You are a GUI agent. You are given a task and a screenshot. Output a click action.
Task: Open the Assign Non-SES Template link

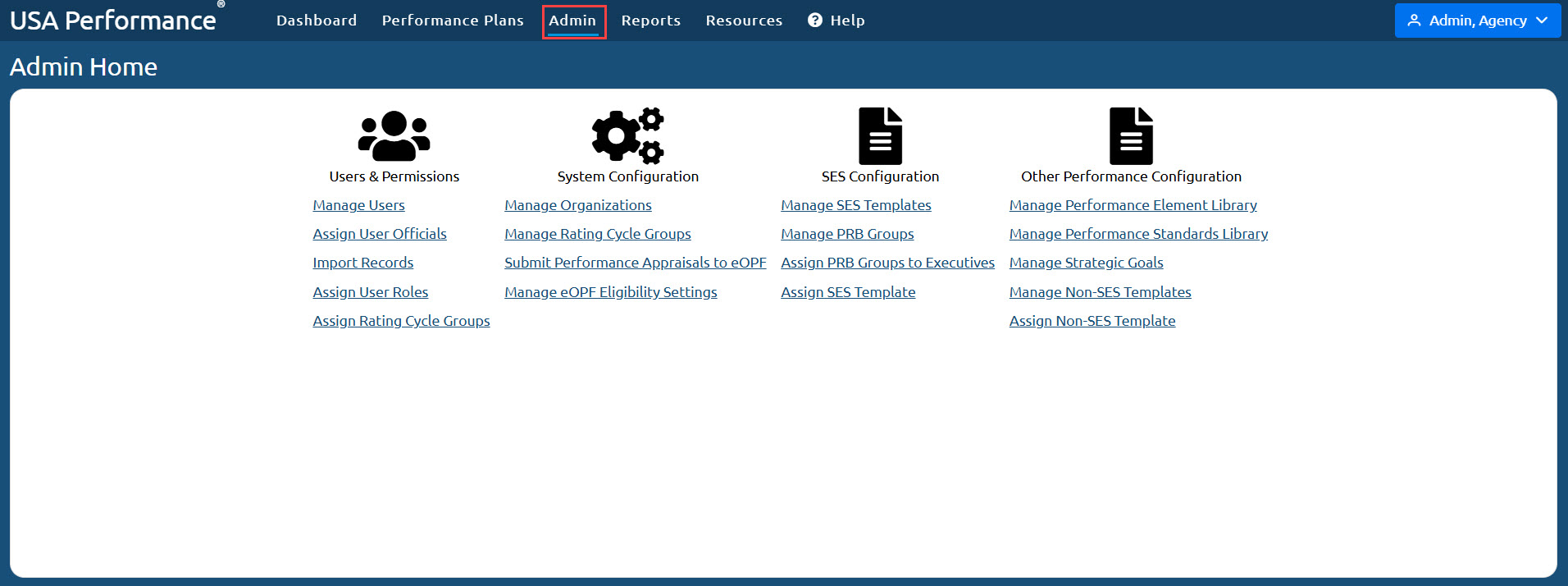pyautogui.click(x=1092, y=321)
